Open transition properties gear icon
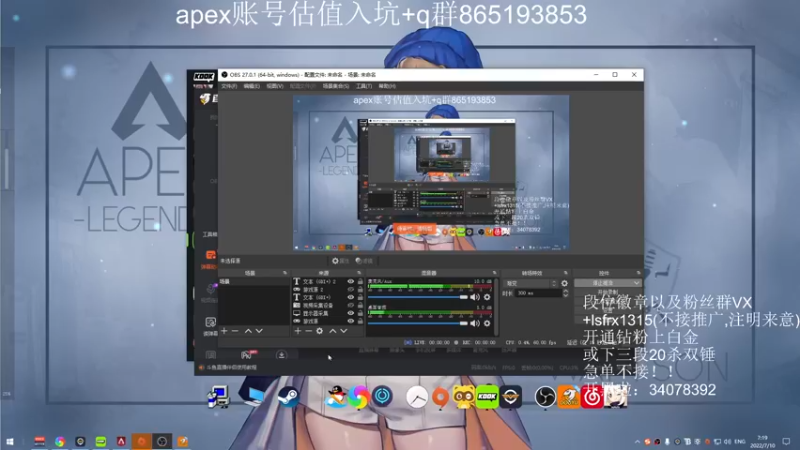This screenshot has height=450, width=800. [564, 283]
